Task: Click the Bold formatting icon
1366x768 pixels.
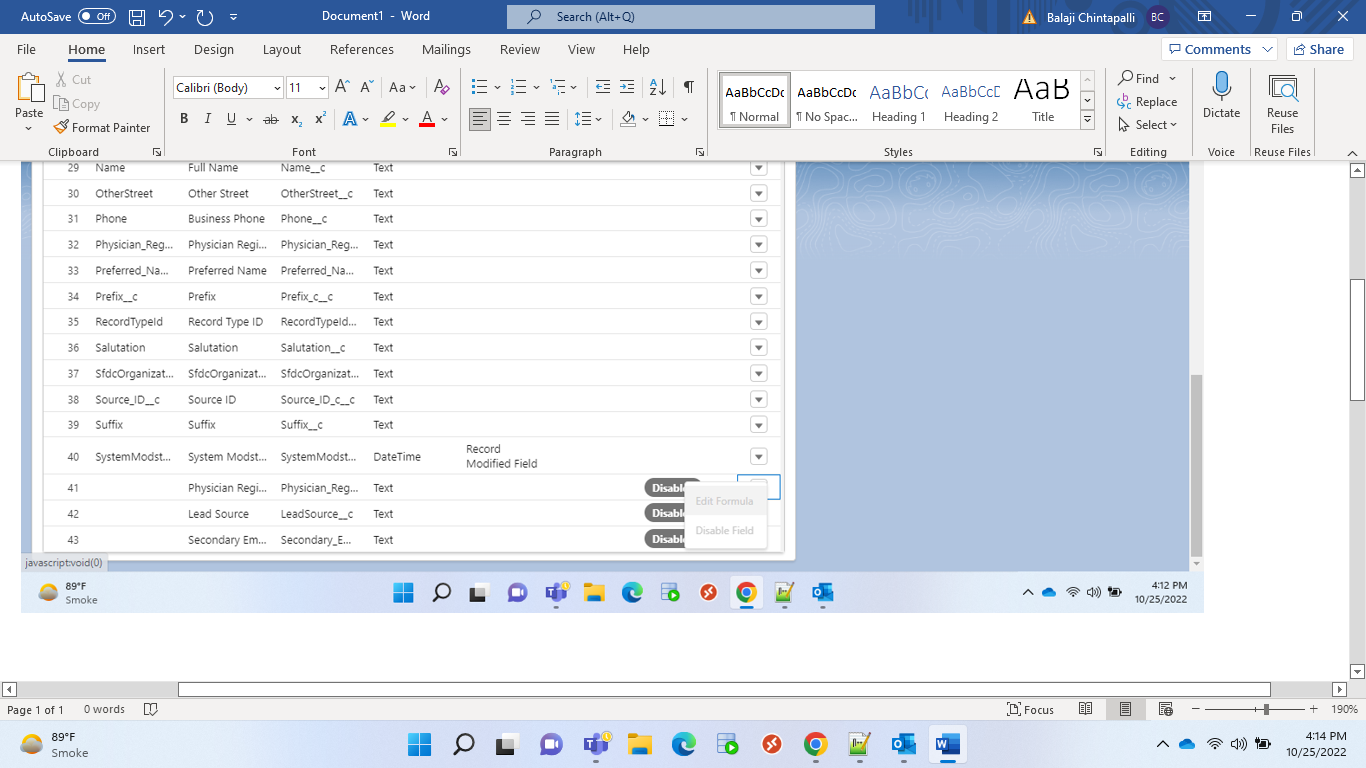Action: click(184, 119)
